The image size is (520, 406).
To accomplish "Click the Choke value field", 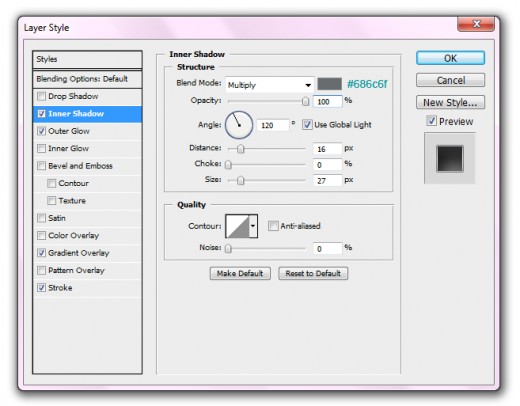I will coord(327,165).
